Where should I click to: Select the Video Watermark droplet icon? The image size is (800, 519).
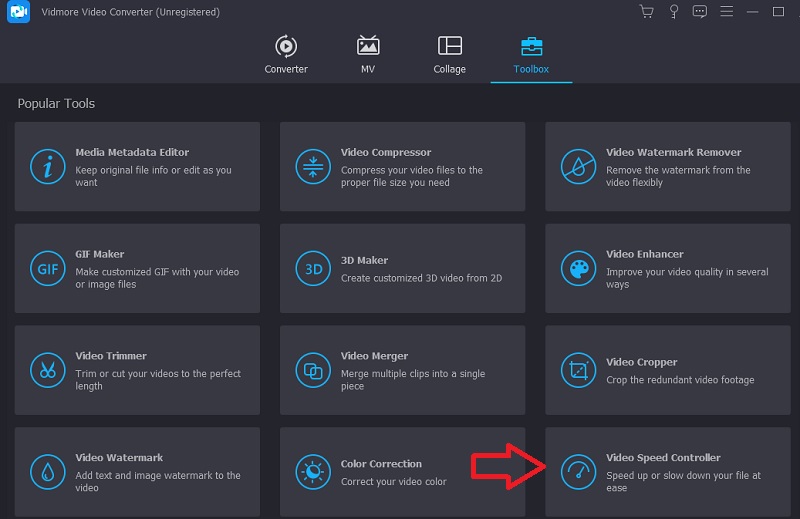coord(47,472)
